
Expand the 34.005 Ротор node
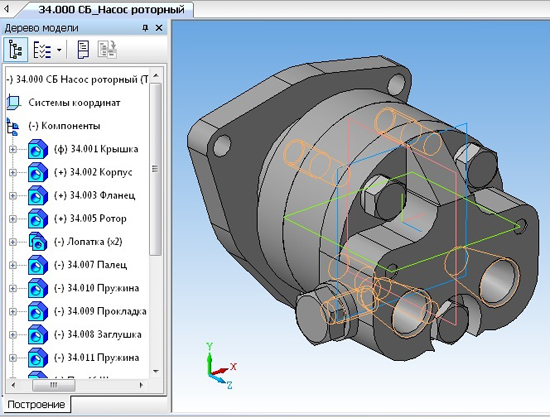coord(13,219)
